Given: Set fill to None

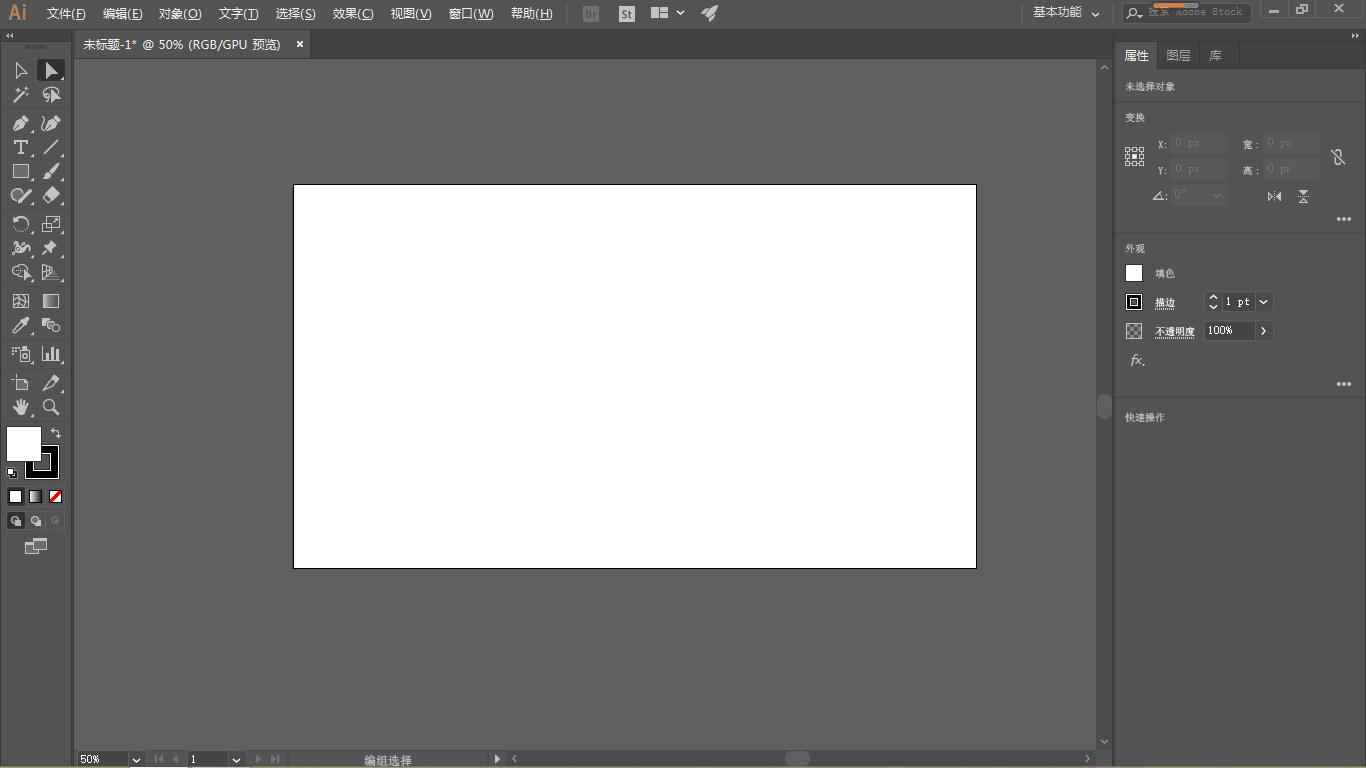Looking at the screenshot, I should point(56,496).
